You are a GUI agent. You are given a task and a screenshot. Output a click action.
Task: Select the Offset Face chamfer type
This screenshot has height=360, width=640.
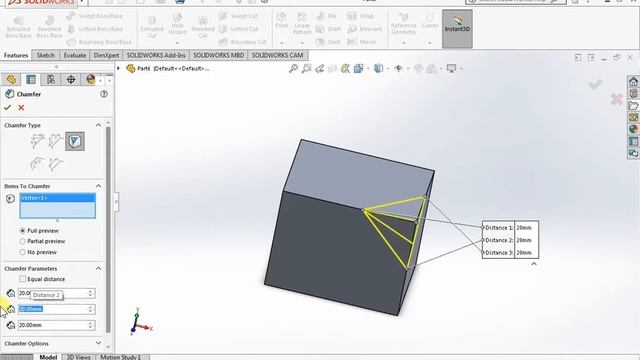pyautogui.click(x=37, y=164)
